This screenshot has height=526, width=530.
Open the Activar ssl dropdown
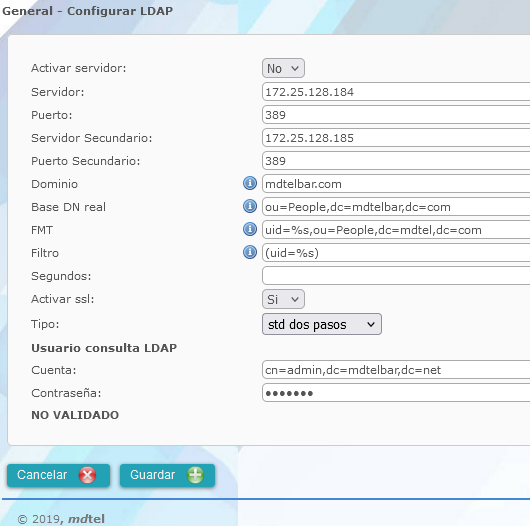tap(283, 299)
